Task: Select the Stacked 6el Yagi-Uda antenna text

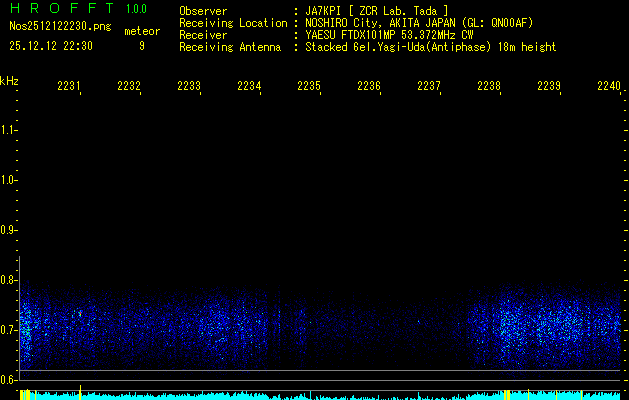Action: (430, 47)
